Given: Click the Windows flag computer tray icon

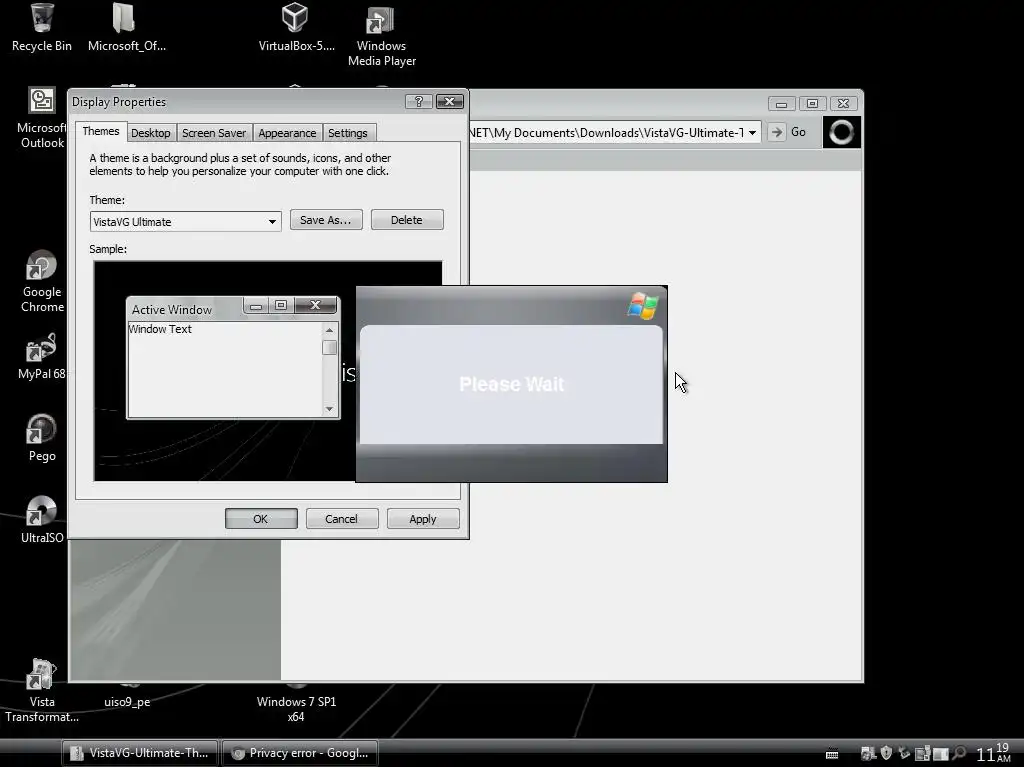Looking at the screenshot, I should coord(869,753).
